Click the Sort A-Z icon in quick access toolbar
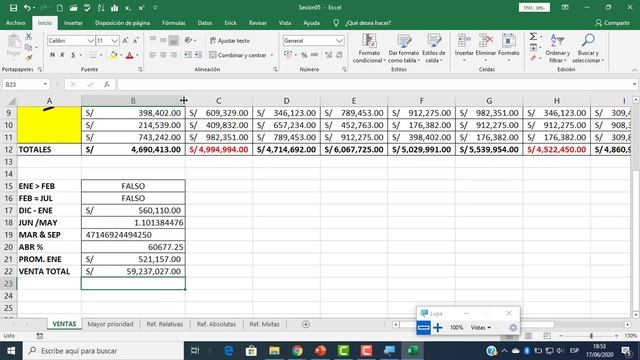640x360 pixels. pyautogui.click(x=101, y=8)
